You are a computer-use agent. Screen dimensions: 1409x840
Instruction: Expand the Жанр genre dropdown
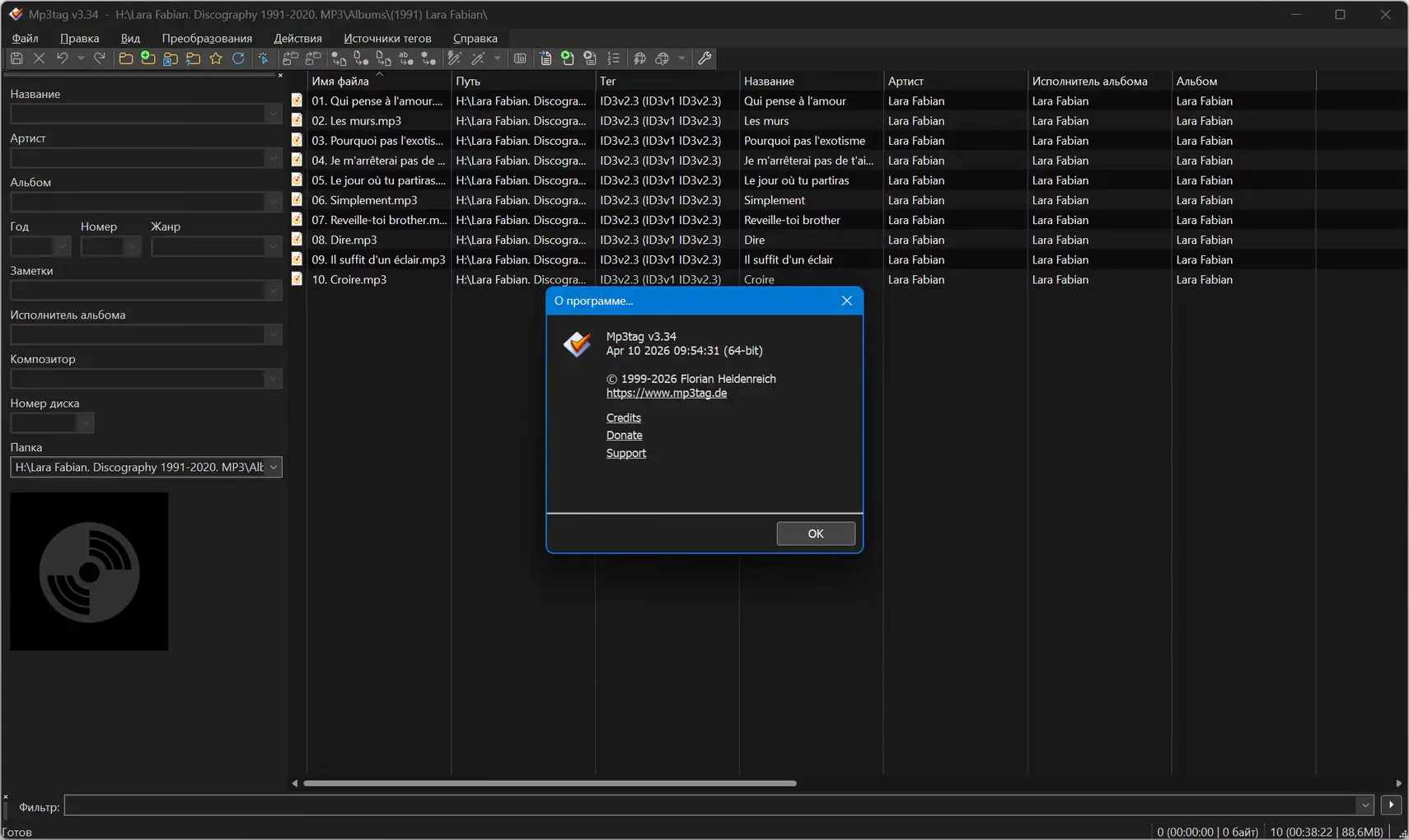click(274, 246)
